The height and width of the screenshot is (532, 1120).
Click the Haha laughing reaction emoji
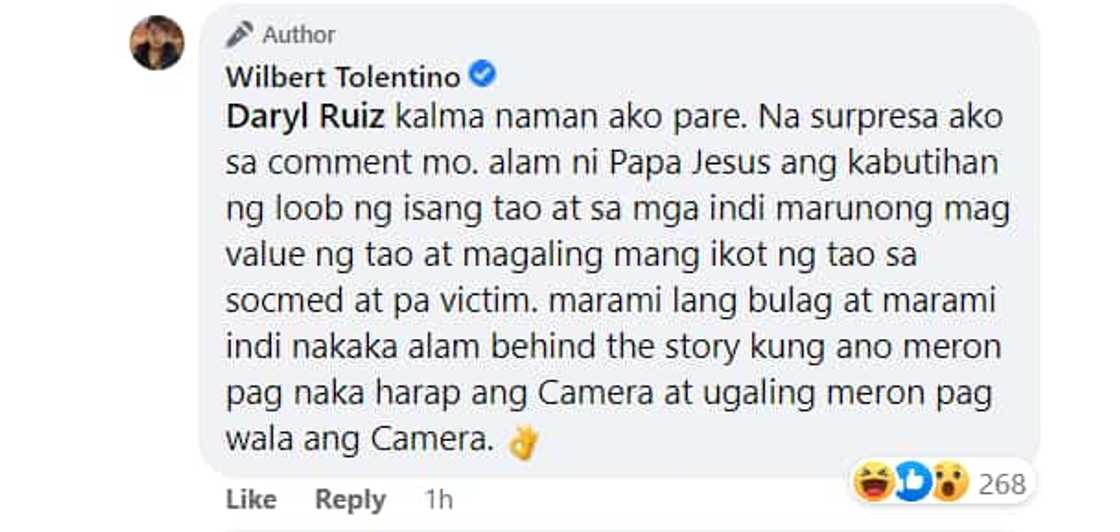point(873,484)
